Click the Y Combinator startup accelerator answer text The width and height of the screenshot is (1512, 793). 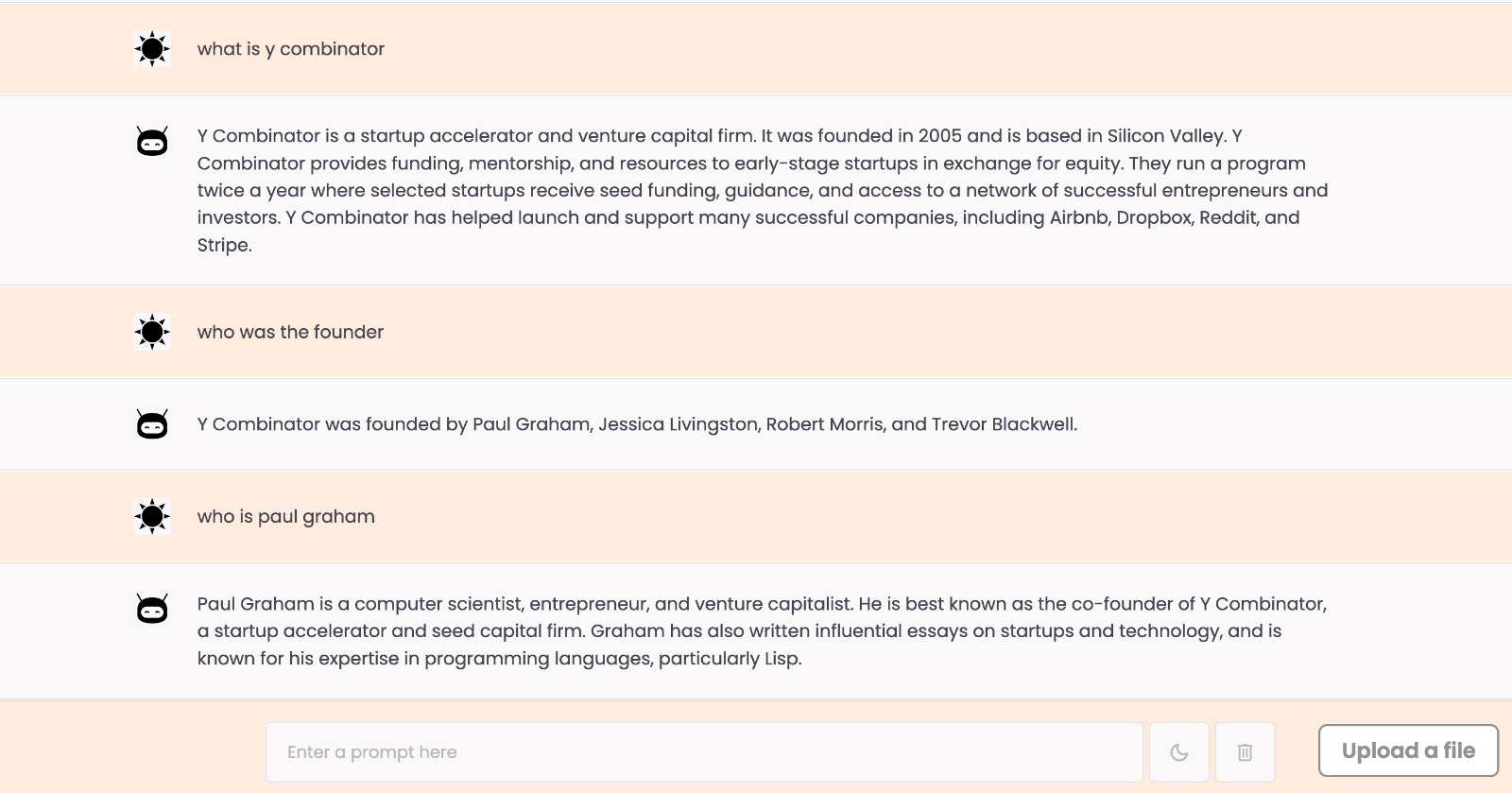tap(763, 190)
